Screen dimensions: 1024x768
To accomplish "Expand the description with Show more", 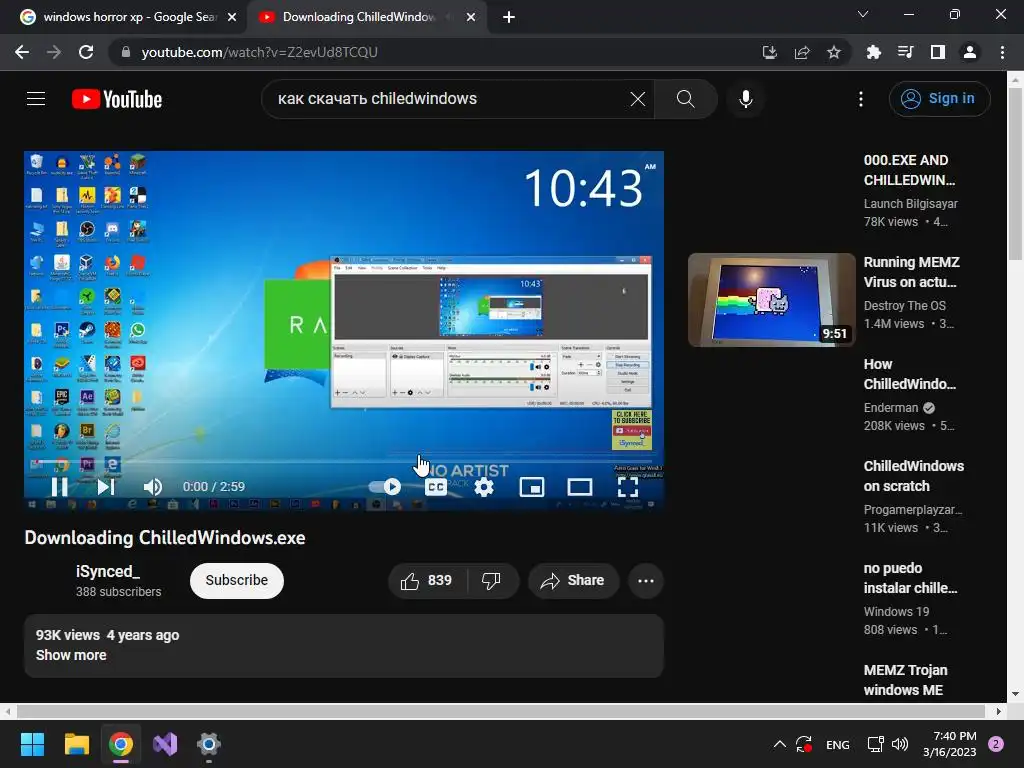I will (x=71, y=655).
